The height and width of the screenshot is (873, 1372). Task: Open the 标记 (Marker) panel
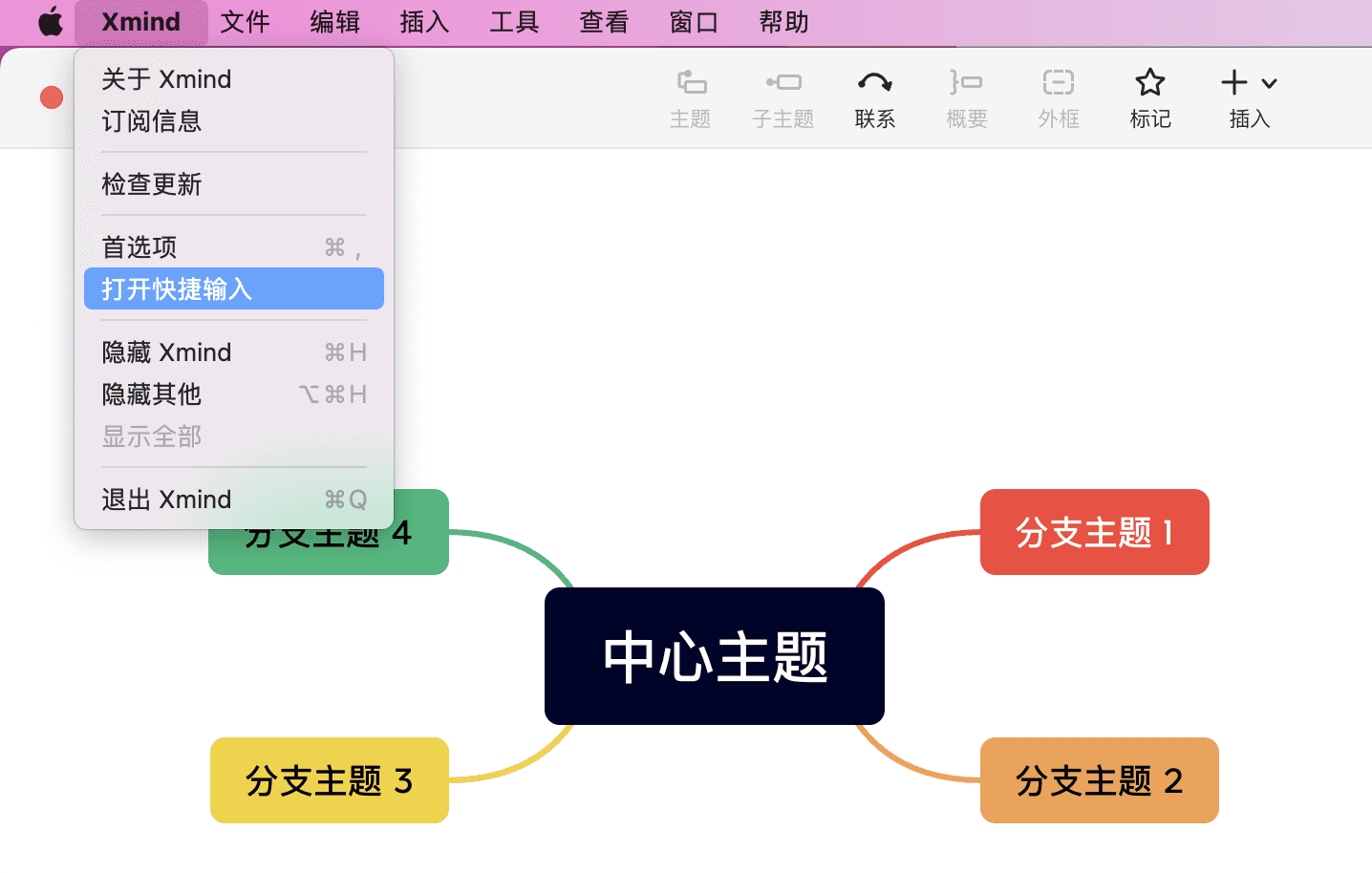tap(1149, 96)
